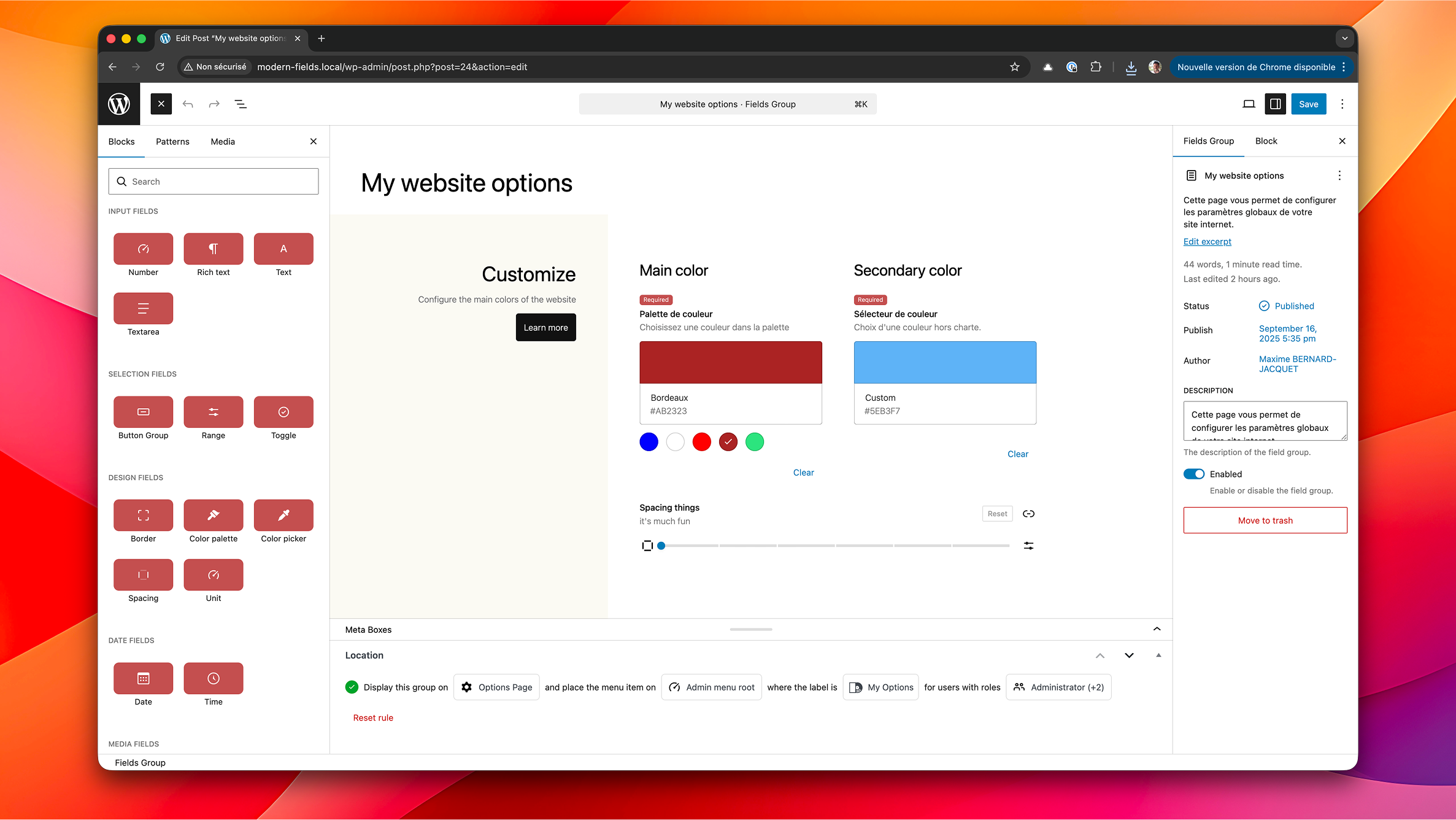Viewport: 1456px width, 820px height.
Task: Switch to the Block settings tab
Action: click(1266, 141)
